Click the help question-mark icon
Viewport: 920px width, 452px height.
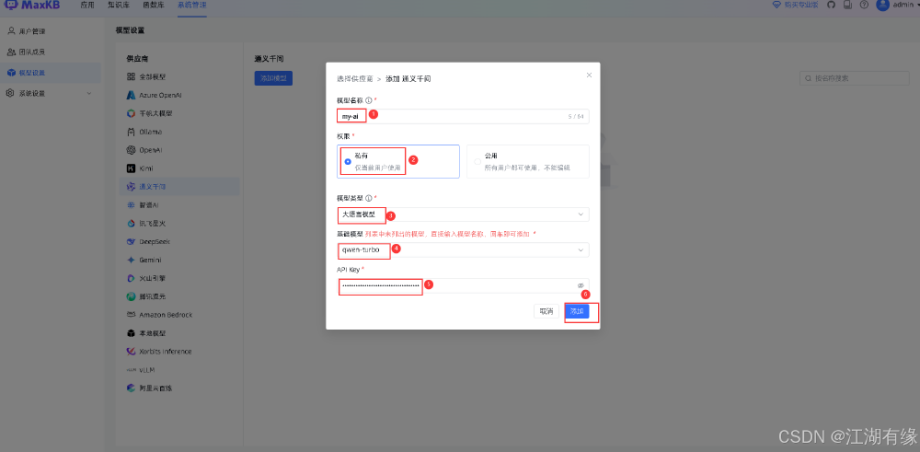864,5
